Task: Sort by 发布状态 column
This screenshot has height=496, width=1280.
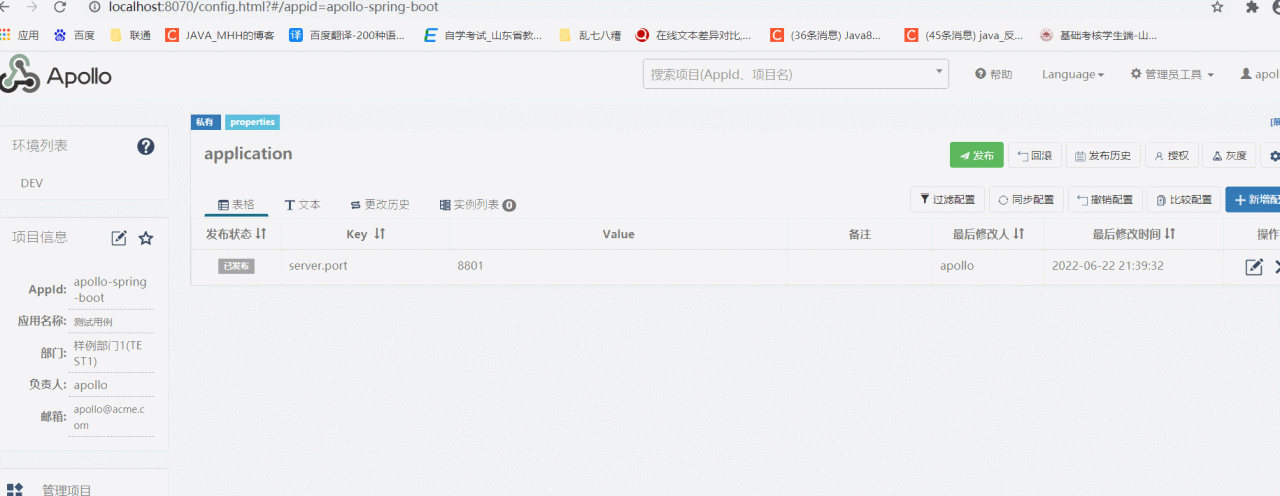Action: tap(261, 234)
